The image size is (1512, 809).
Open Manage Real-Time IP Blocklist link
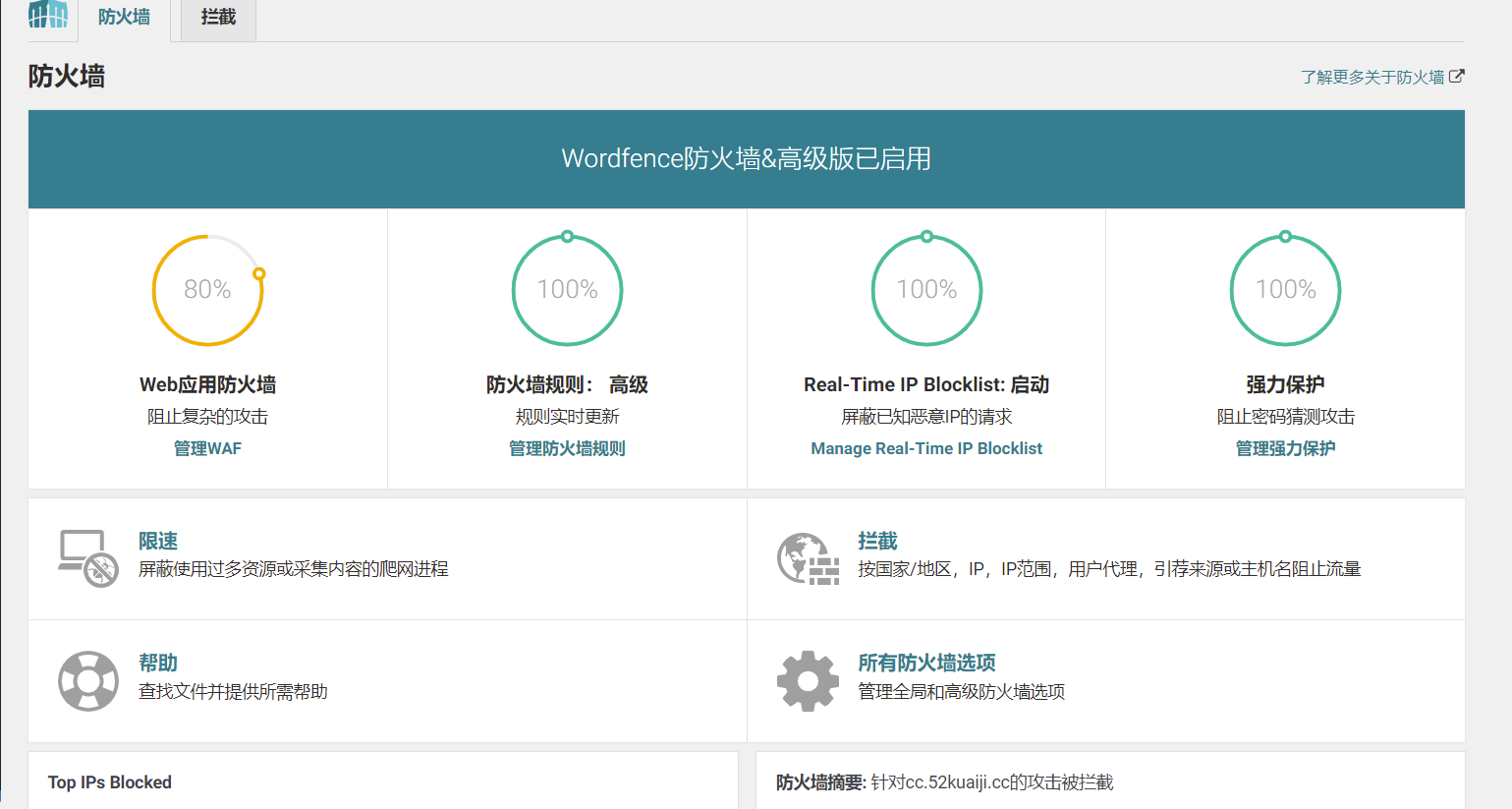click(926, 448)
